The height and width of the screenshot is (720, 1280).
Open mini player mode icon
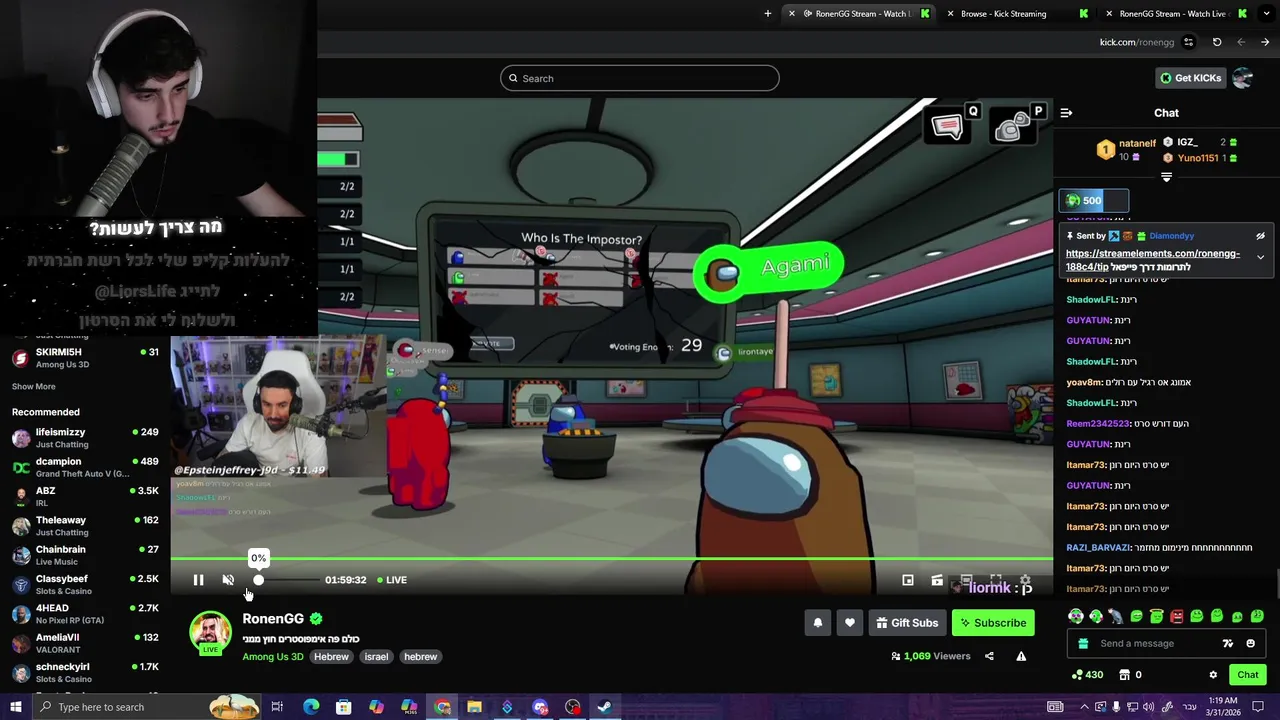pyautogui.click(x=907, y=580)
